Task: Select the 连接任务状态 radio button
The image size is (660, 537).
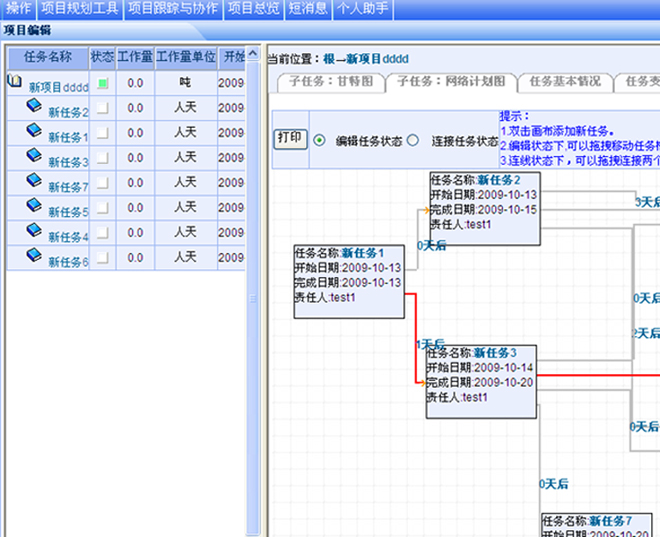Action: (412, 141)
